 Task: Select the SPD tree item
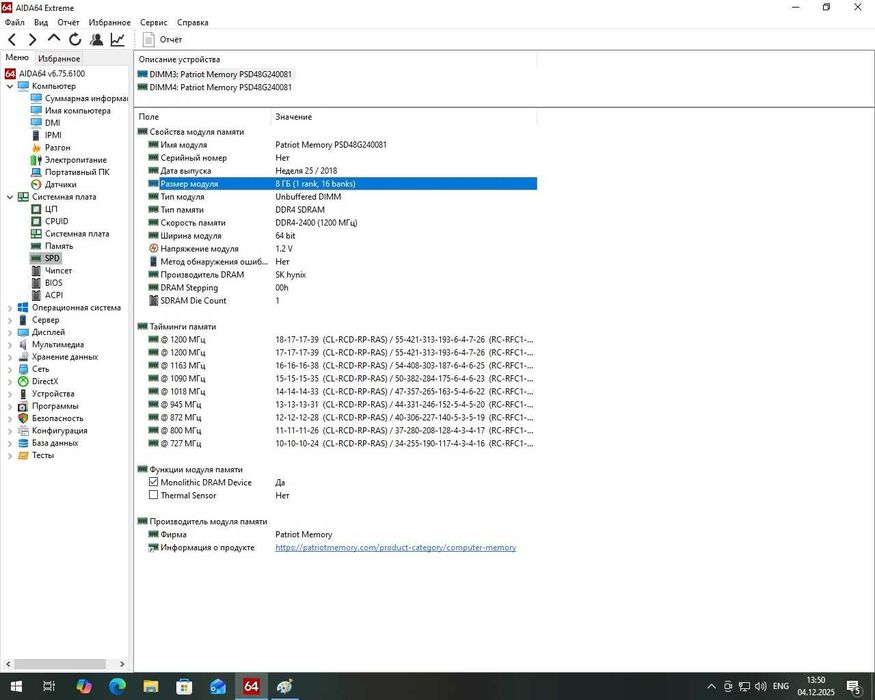(x=46, y=258)
